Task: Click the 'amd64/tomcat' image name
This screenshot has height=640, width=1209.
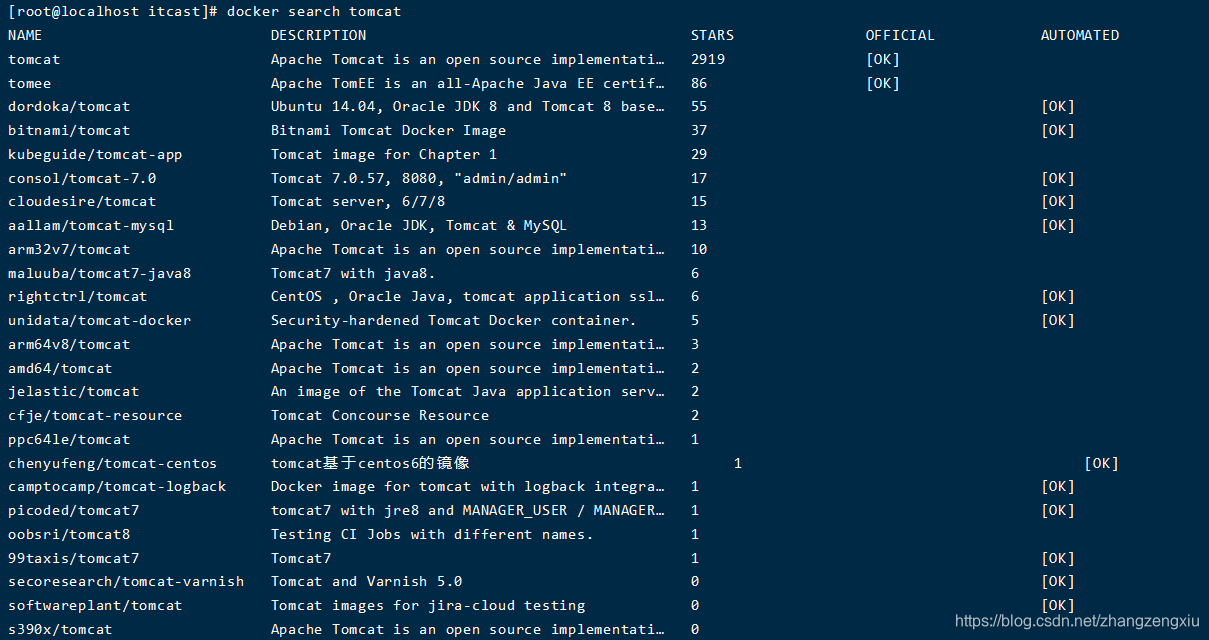Action: click(60, 368)
